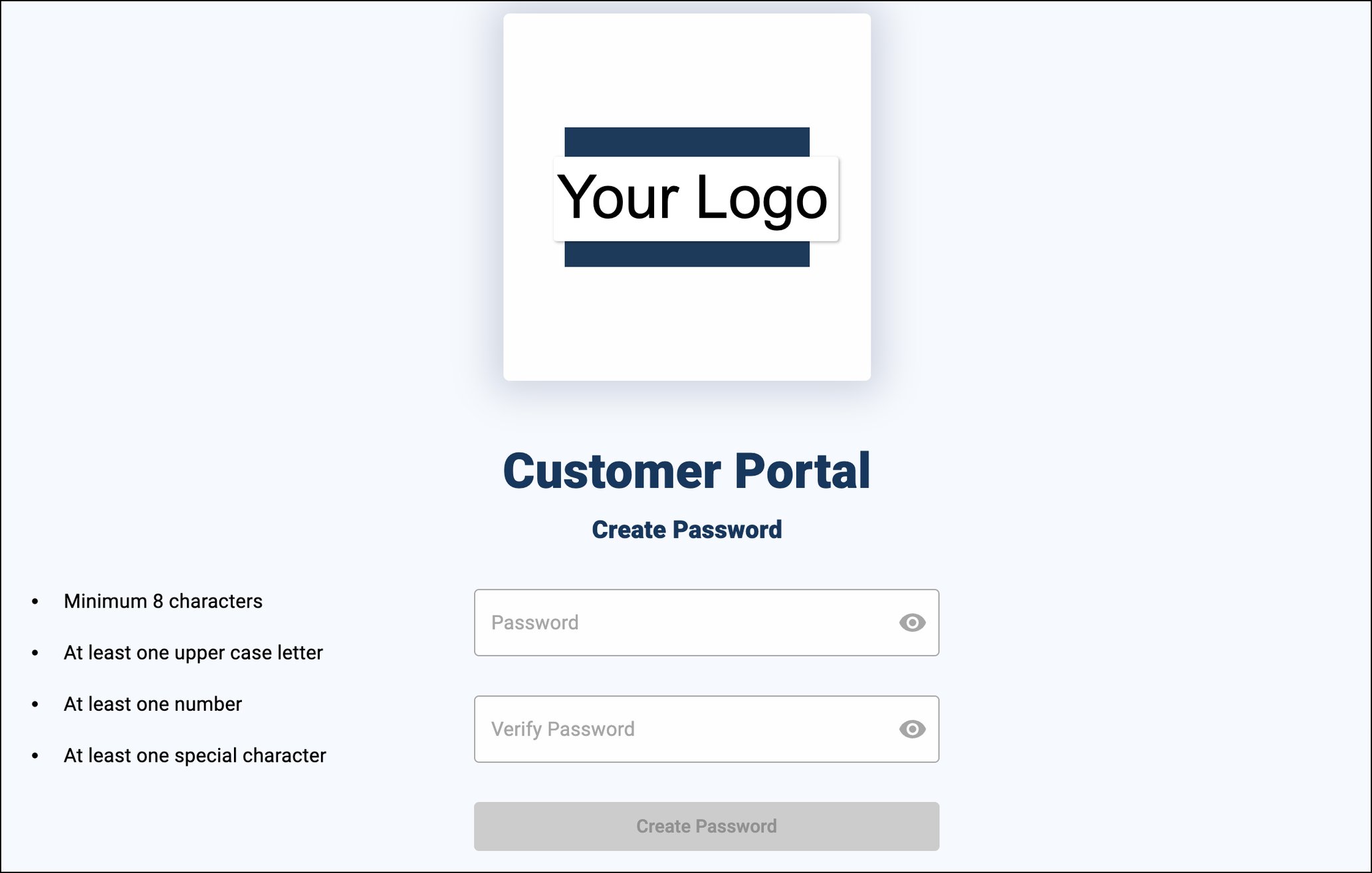Screen dimensions: 1372x873
Task: Focus the Verify Password input field
Action: pos(685,729)
